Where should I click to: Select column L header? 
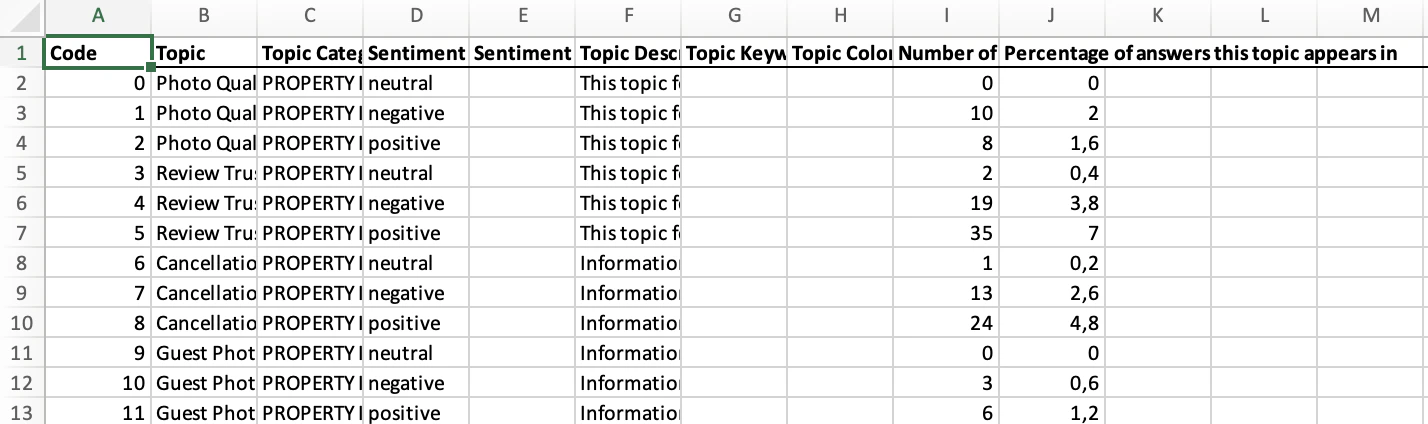click(1264, 16)
